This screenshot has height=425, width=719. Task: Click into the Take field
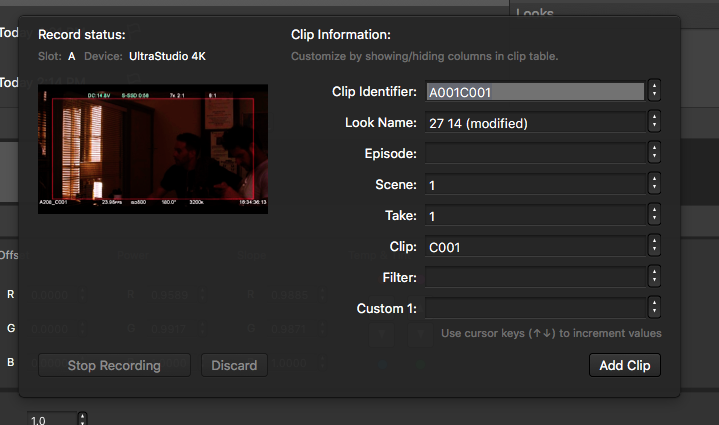click(x=534, y=216)
